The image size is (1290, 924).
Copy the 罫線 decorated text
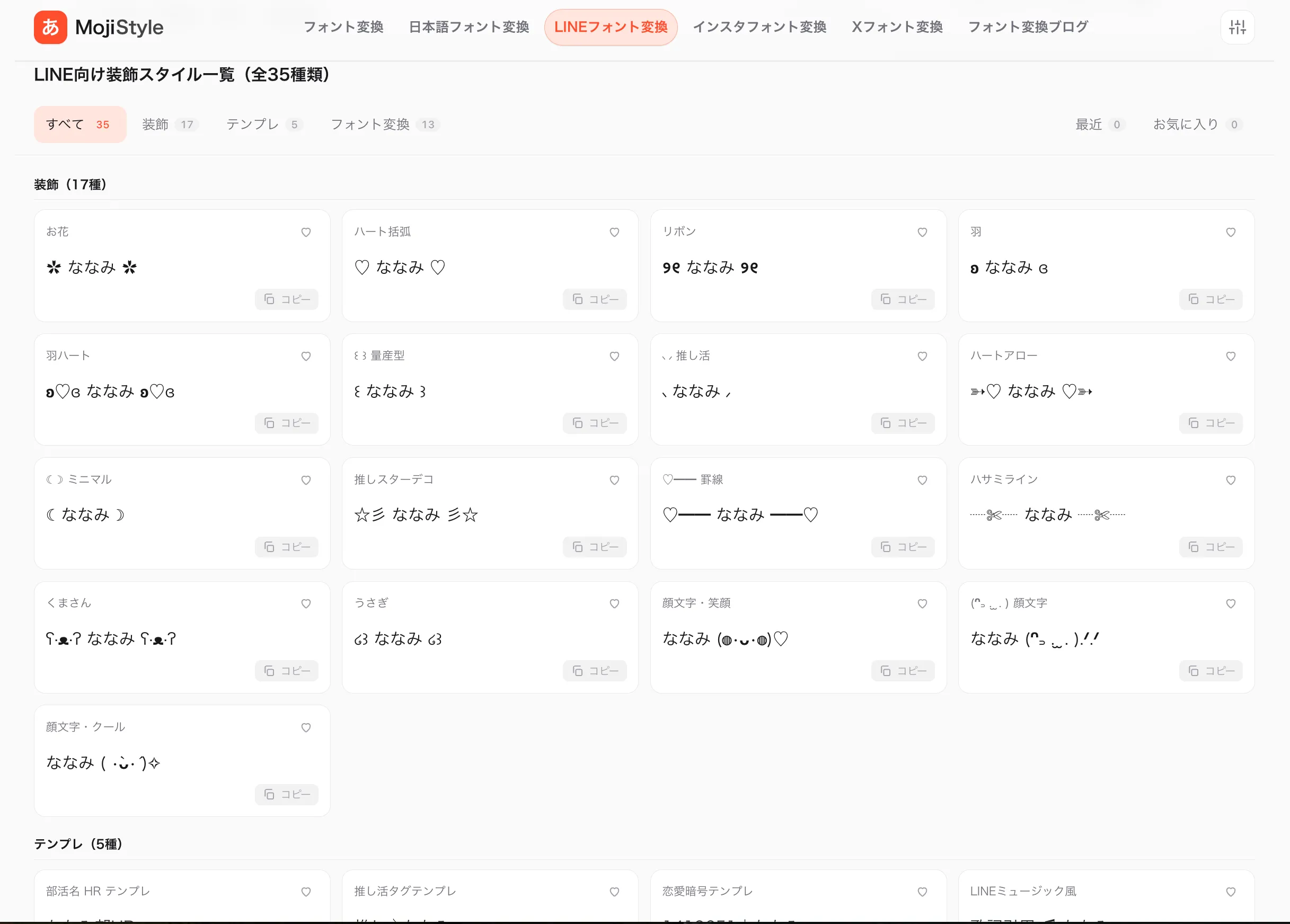[x=903, y=547]
